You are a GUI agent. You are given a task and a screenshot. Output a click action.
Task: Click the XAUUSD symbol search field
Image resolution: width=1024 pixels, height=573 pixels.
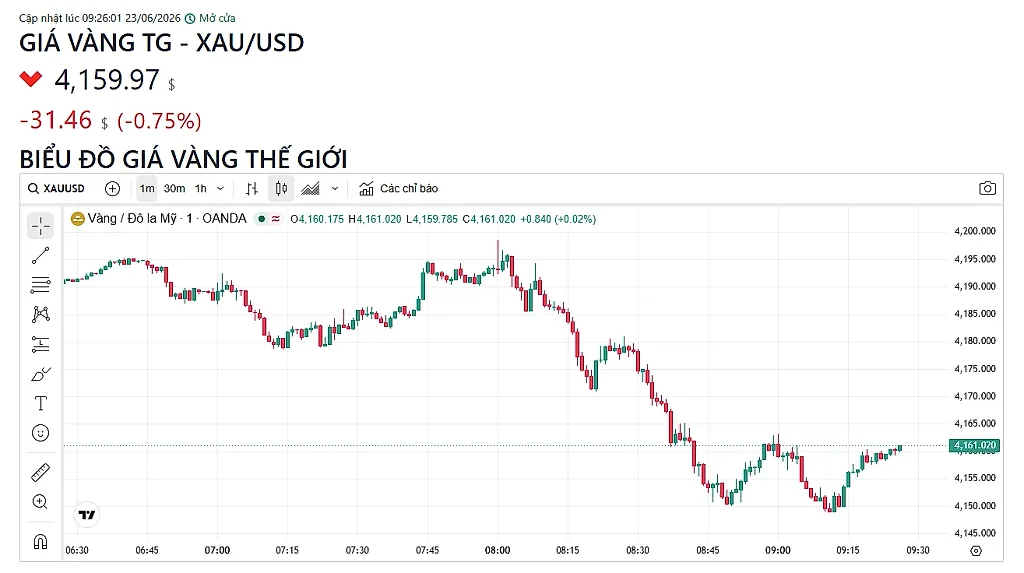point(56,189)
